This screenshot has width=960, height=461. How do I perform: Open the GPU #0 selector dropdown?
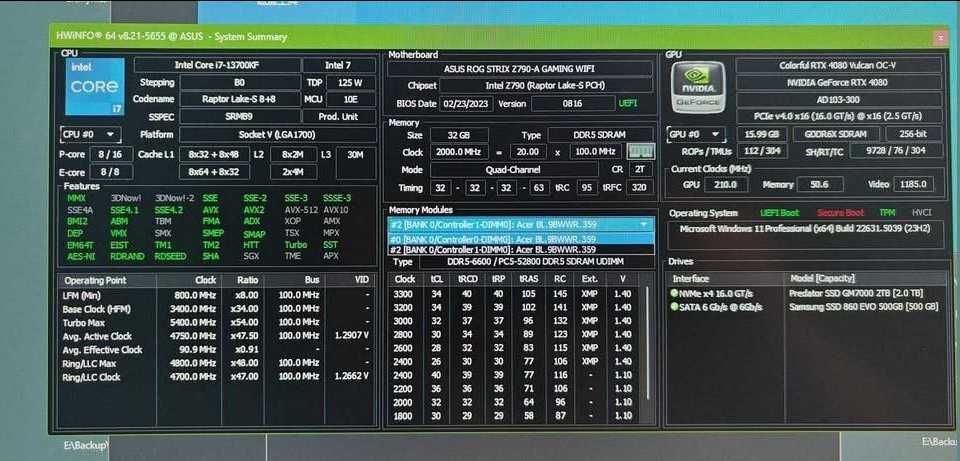pyautogui.click(x=696, y=134)
